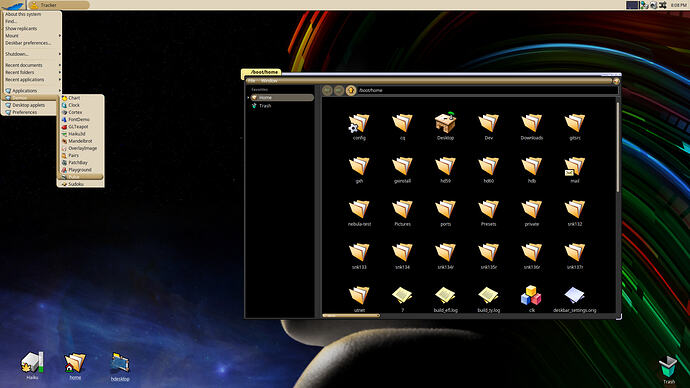Open the hd59 folder
Screen dimensions: 690x388
click(x=445, y=167)
